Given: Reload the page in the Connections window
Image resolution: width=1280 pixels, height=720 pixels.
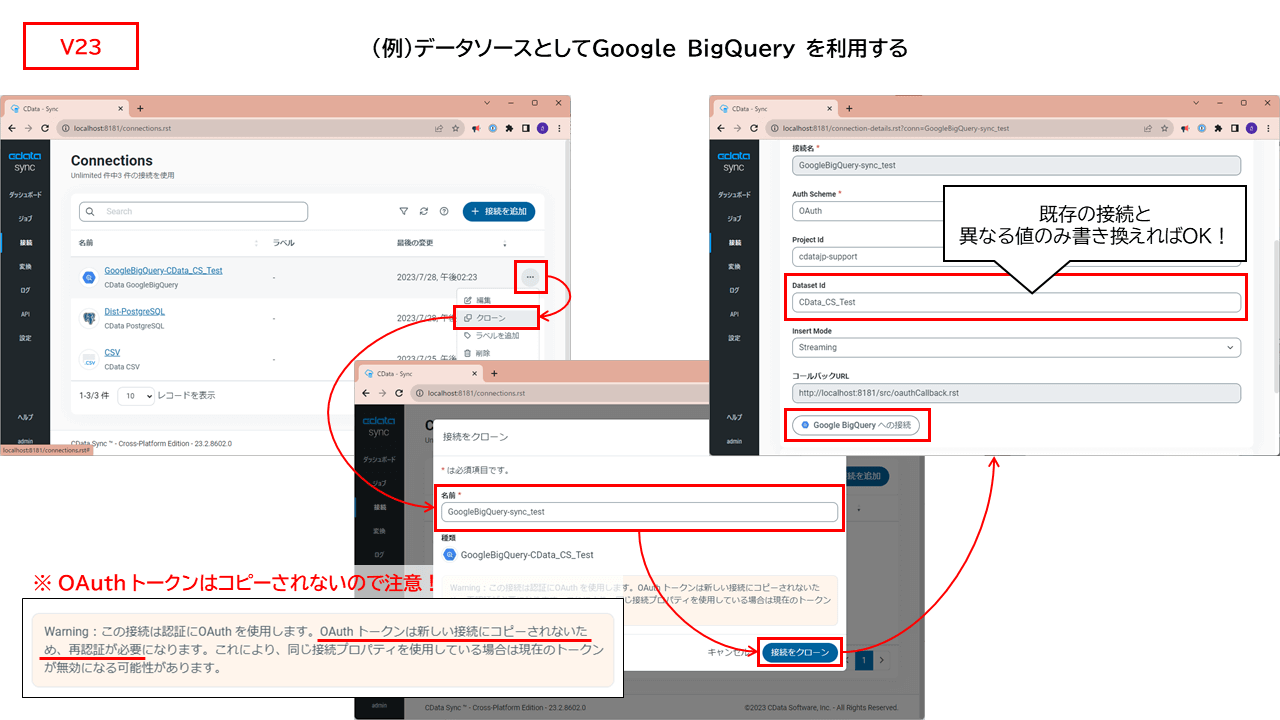Looking at the screenshot, I should pyautogui.click(x=44, y=128).
